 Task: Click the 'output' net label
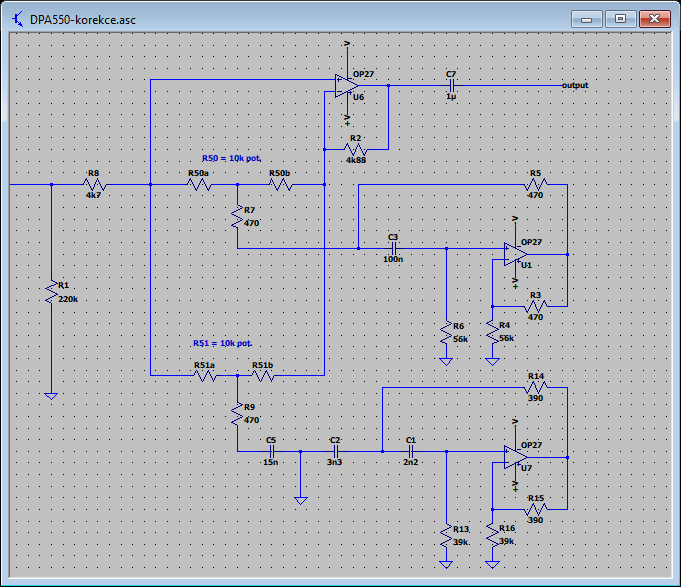[x=575, y=85]
